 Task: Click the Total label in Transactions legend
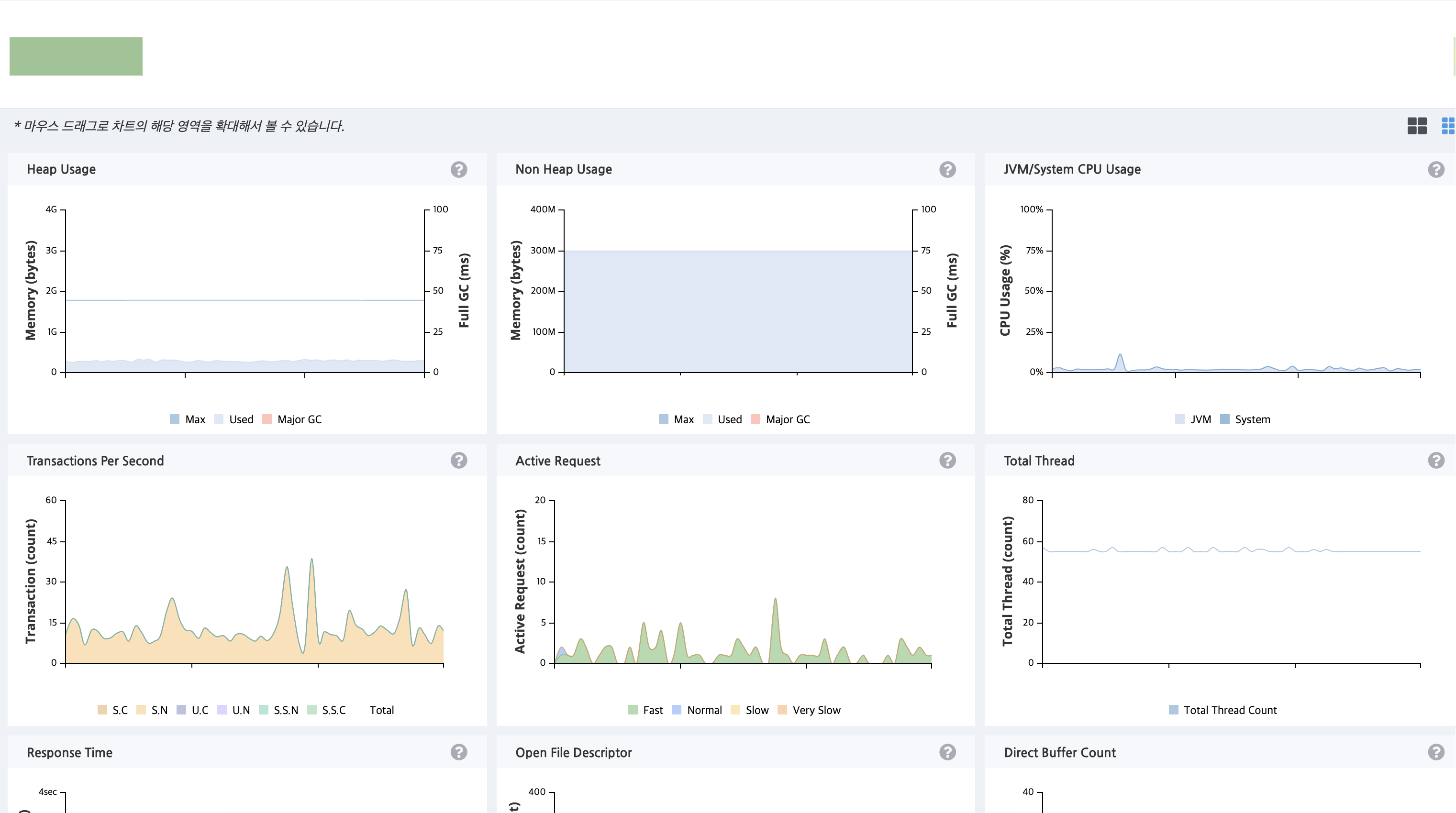click(x=381, y=710)
